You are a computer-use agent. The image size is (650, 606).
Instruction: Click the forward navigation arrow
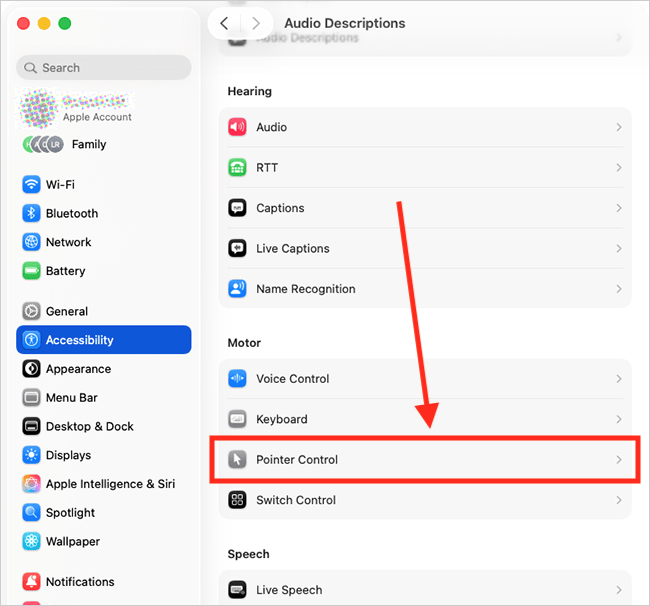tap(257, 23)
